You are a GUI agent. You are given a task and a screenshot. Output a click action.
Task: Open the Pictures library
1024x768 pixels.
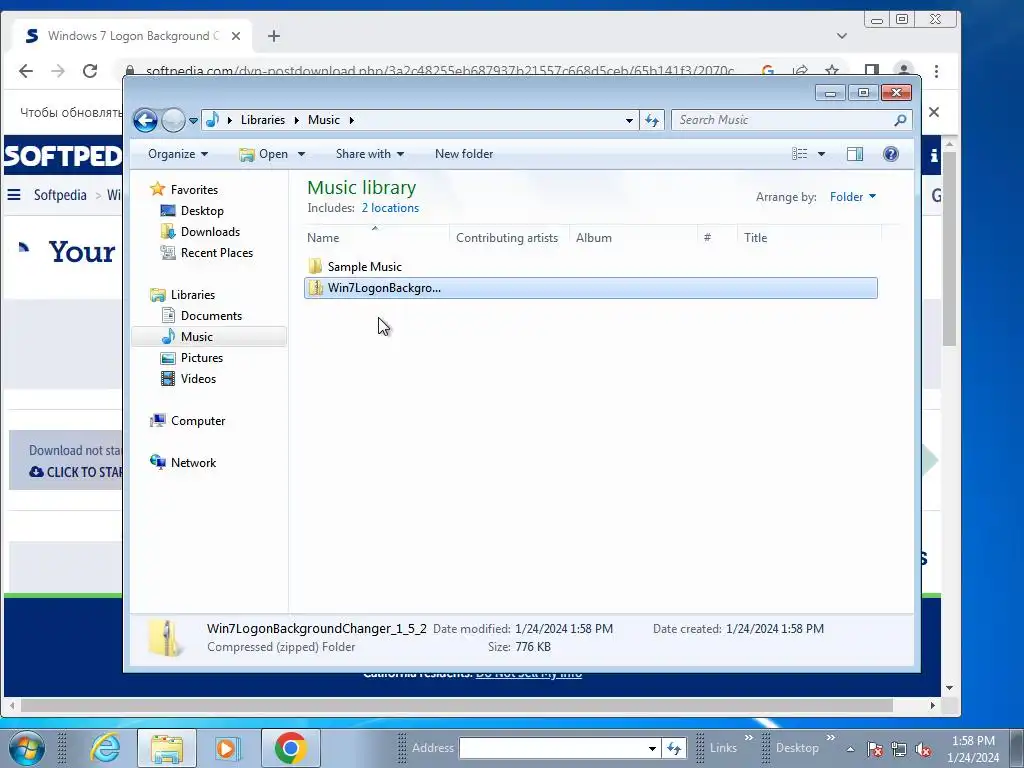coord(202,358)
